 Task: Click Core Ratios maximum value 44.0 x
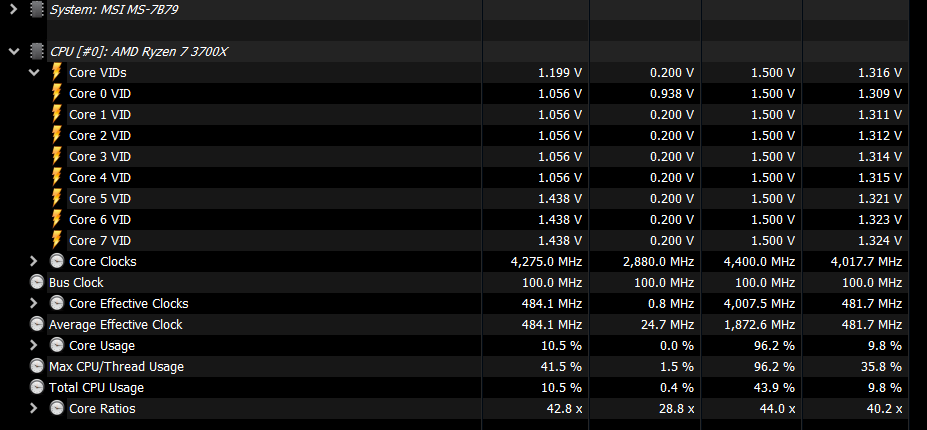776,409
